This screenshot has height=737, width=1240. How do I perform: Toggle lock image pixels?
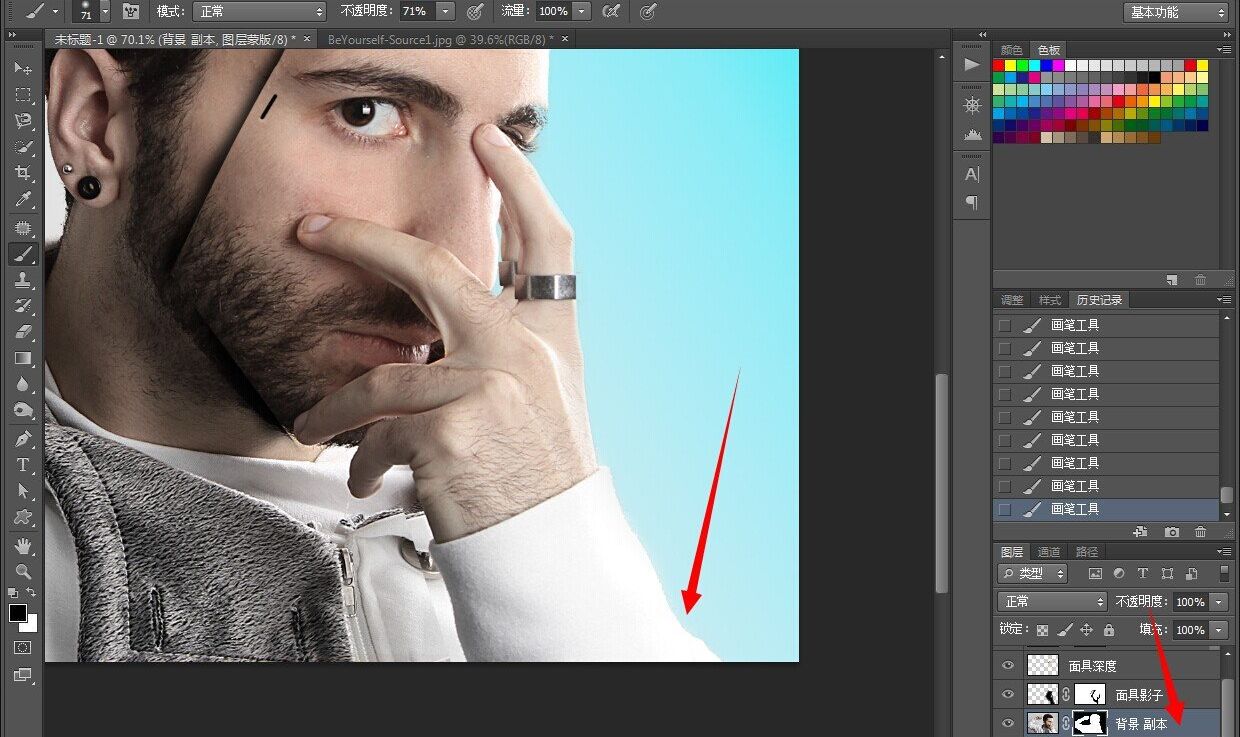click(1065, 631)
